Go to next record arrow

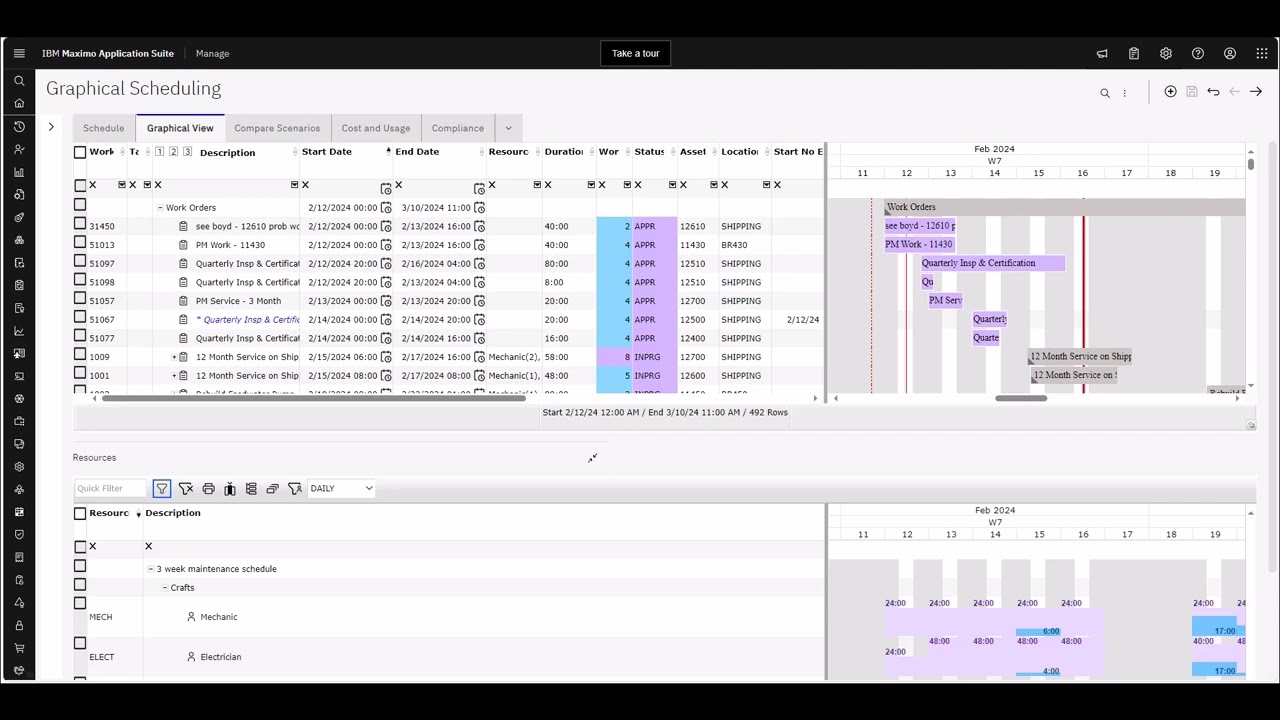click(x=1256, y=92)
